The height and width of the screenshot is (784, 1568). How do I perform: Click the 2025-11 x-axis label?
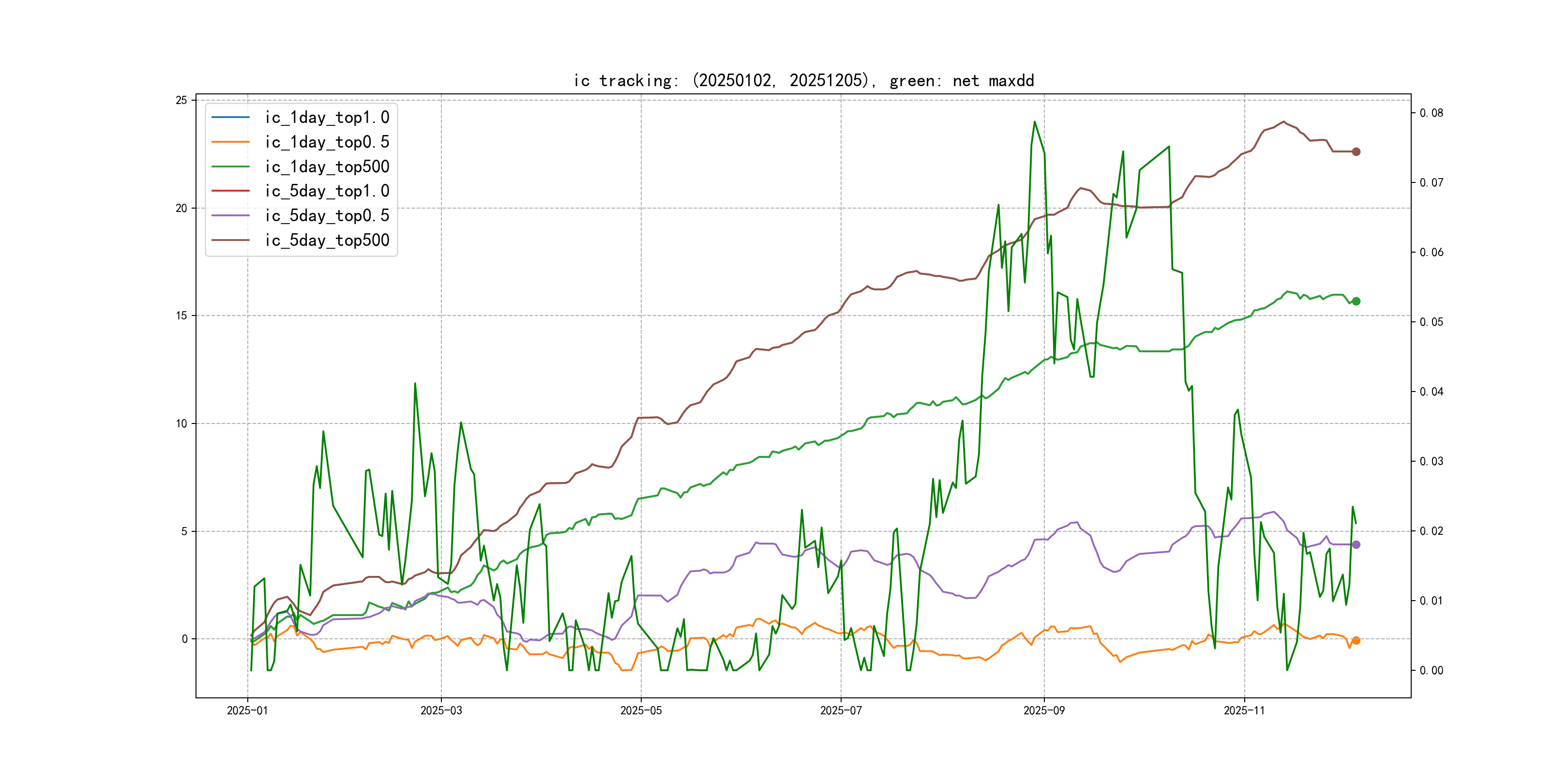coord(1244,710)
